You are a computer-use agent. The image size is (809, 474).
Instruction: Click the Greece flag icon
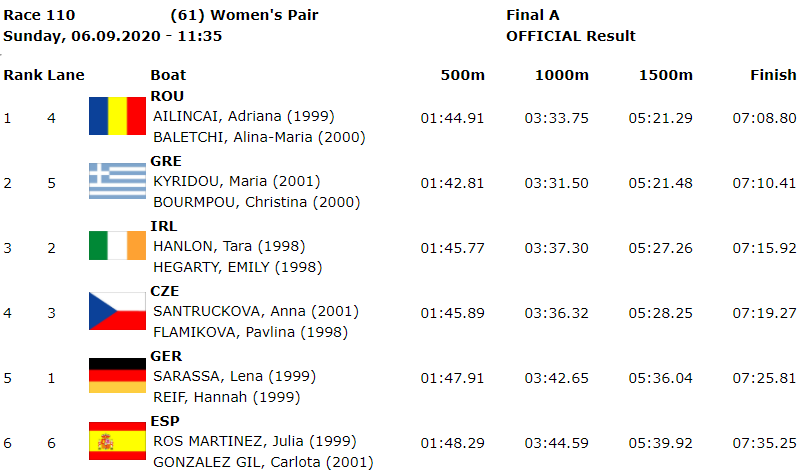117,181
